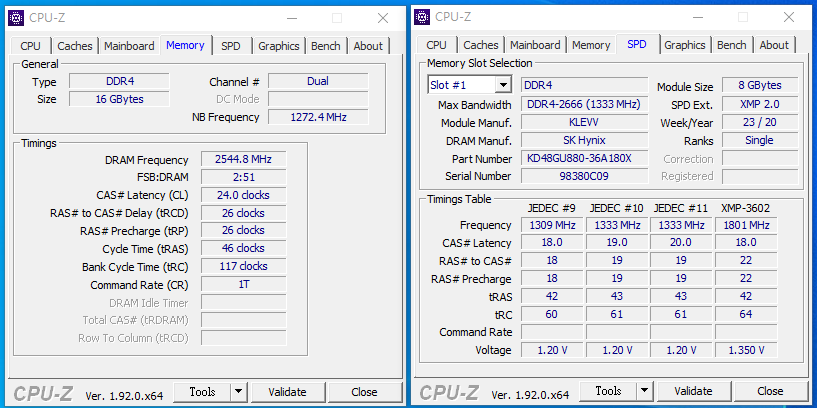Click Channel # value Dual
The width and height of the screenshot is (817, 408).
click(x=318, y=81)
